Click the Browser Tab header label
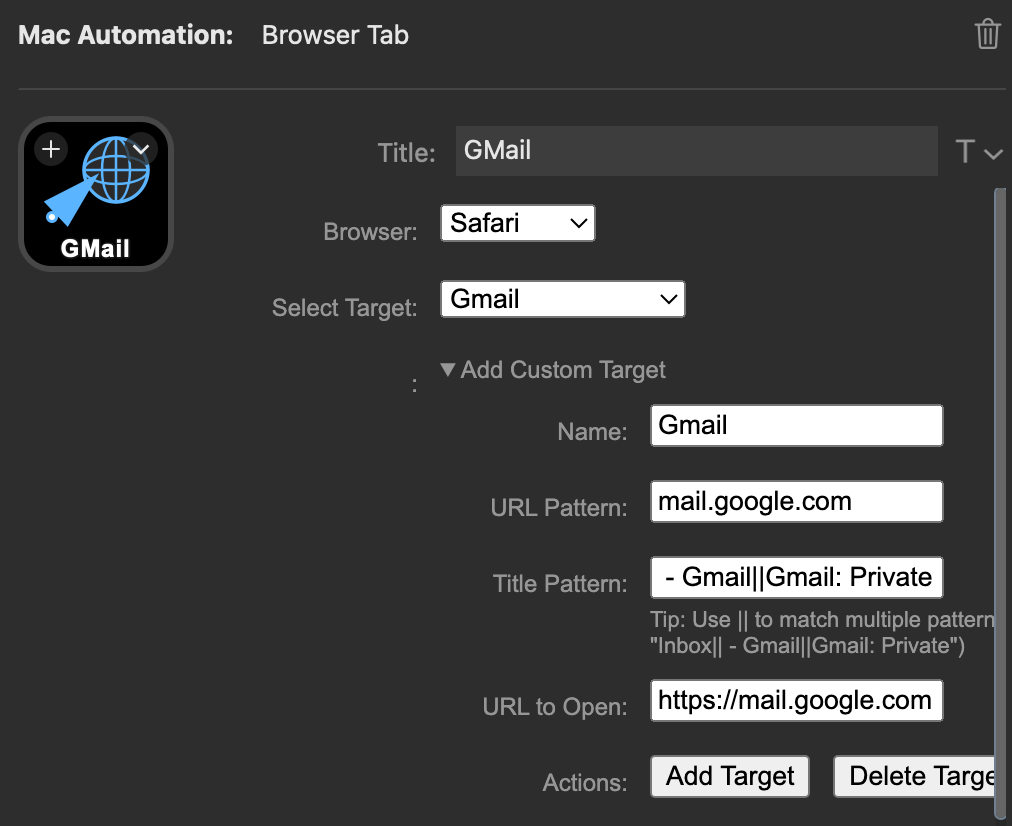The image size is (1012, 826). [335, 35]
